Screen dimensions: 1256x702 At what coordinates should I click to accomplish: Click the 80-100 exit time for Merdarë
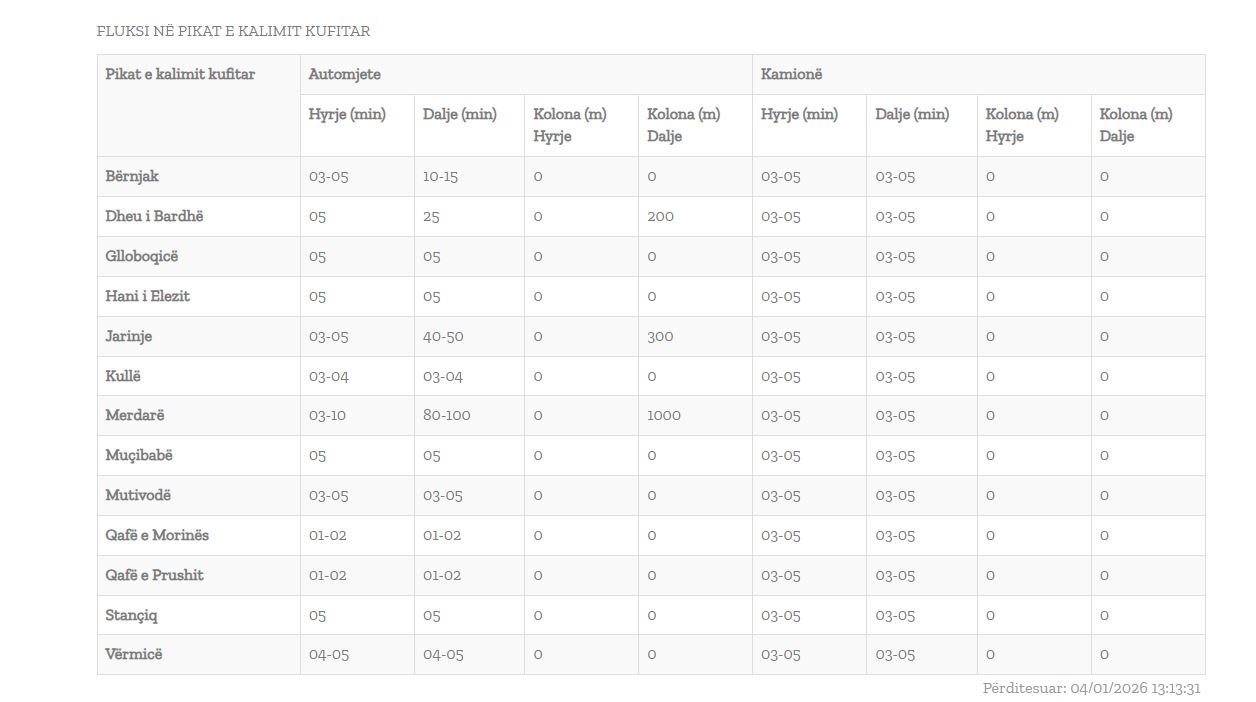tap(446, 415)
